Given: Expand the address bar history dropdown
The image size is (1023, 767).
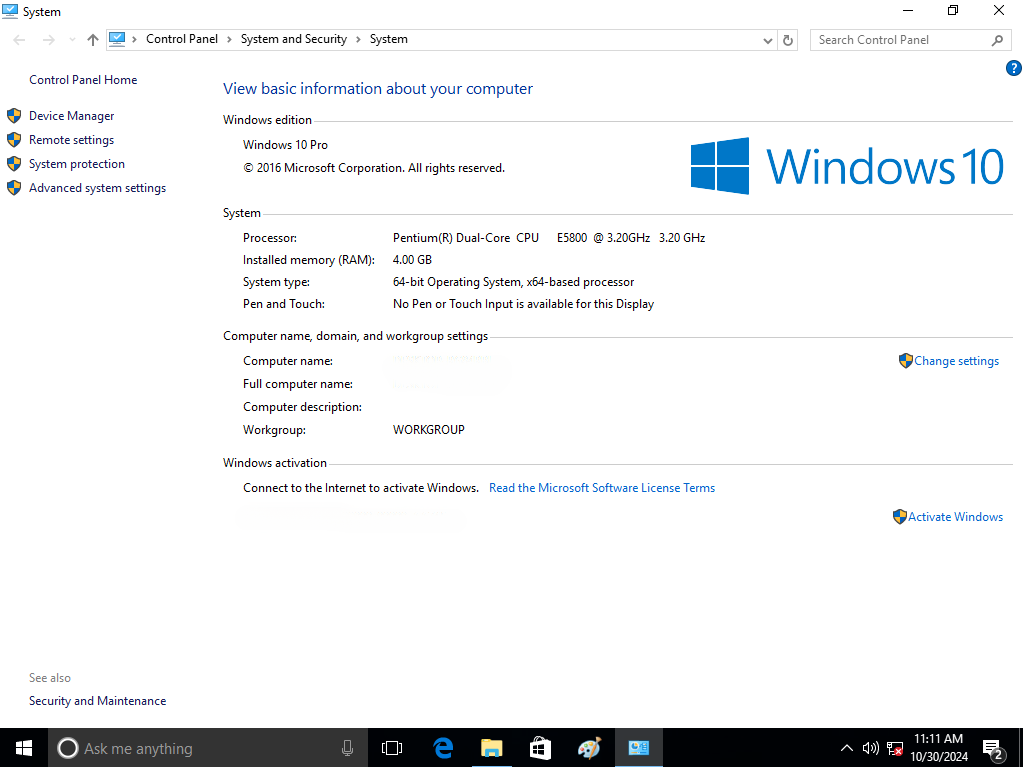Looking at the screenshot, I should [x=767, y=40].
